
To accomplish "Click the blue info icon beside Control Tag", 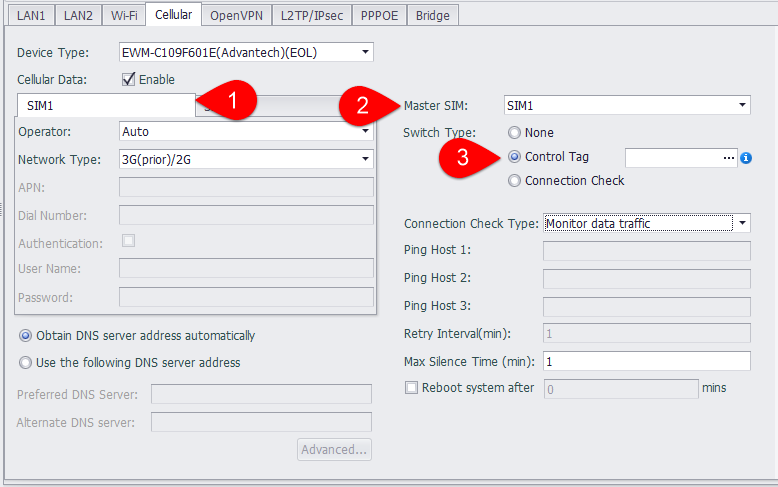I will (x=746, y=158).
